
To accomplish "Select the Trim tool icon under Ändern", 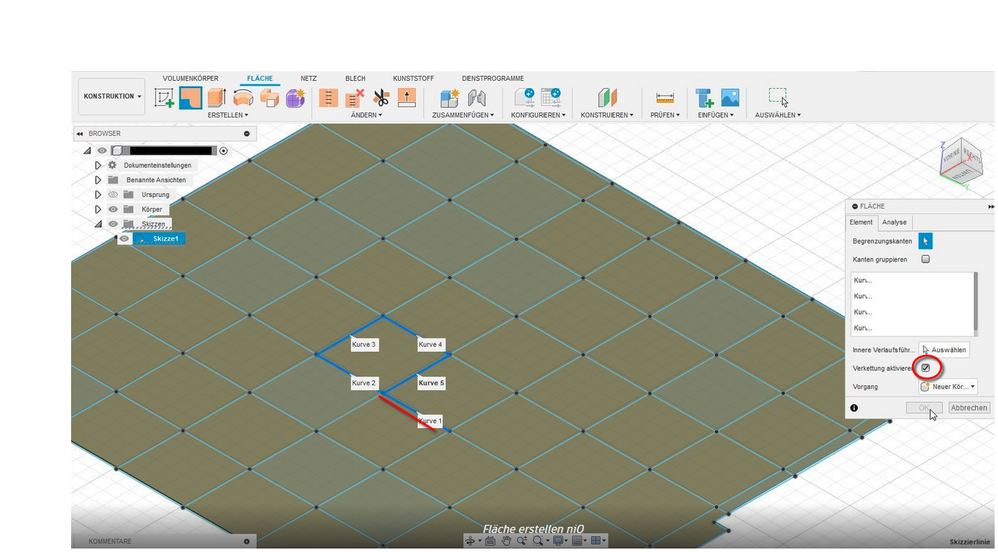I will coord(328,98).
